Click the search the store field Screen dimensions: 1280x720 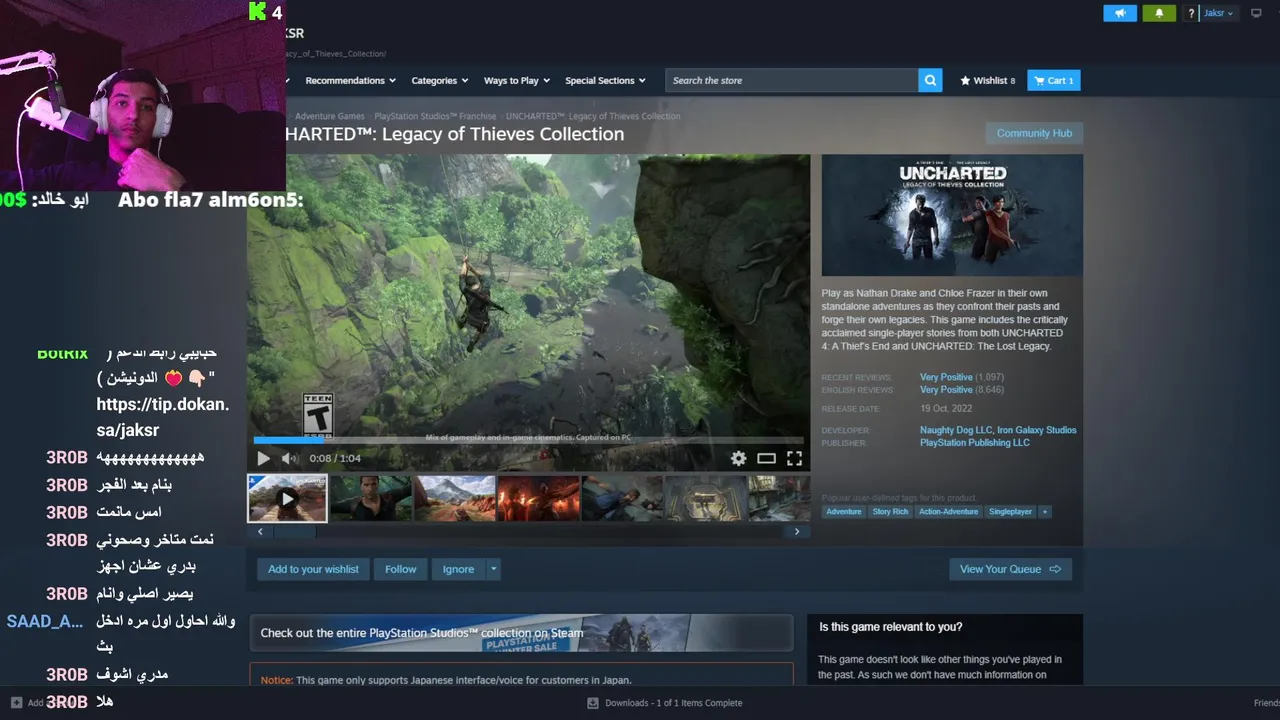point(792,80)
